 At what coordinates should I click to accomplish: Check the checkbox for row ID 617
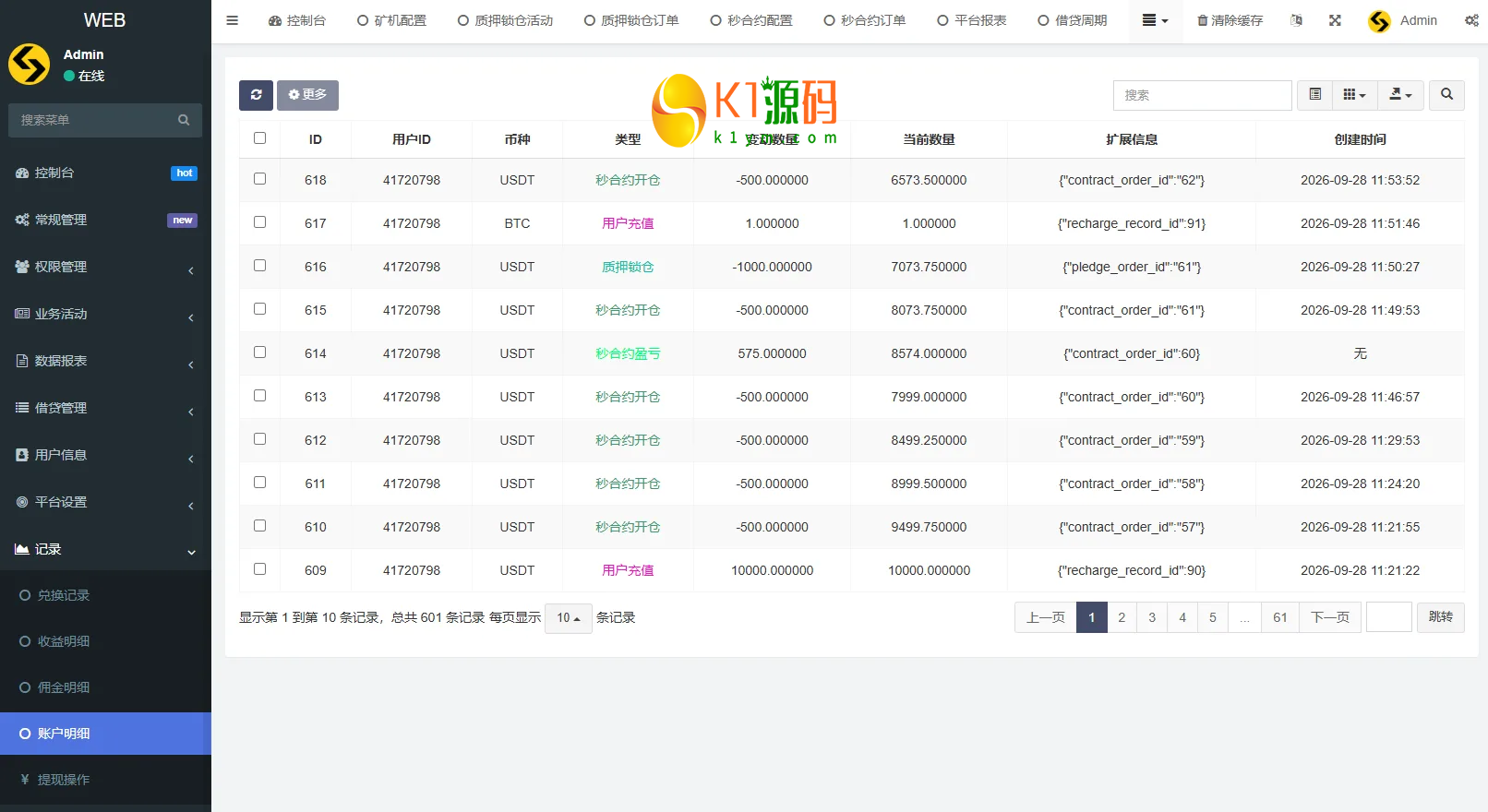[x=259, y=222]
